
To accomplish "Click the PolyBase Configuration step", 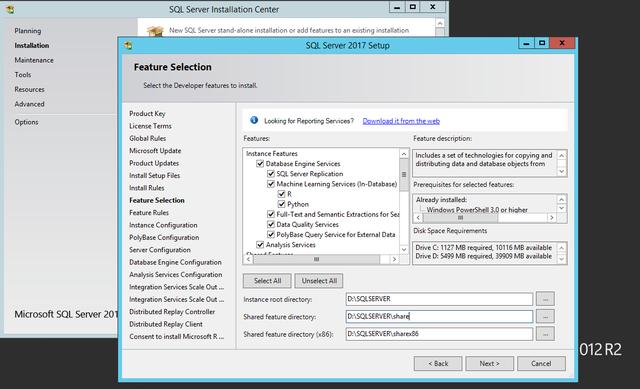I will tap(164, 238).
